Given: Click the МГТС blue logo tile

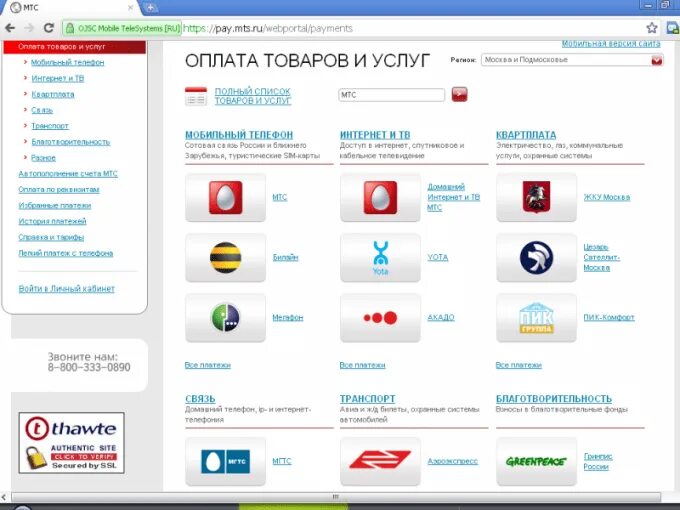Looking at the screenshot, I should (225, 461).
